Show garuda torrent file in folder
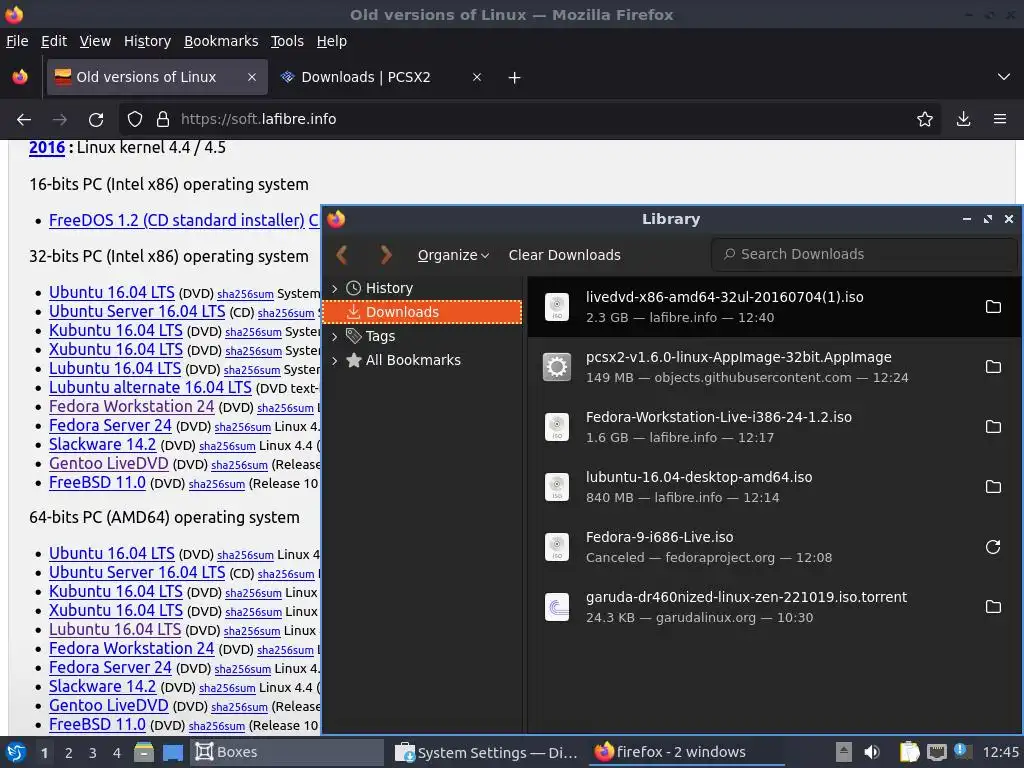The height and width of the screenshot is (768, 1024). (x=993, y=607)
